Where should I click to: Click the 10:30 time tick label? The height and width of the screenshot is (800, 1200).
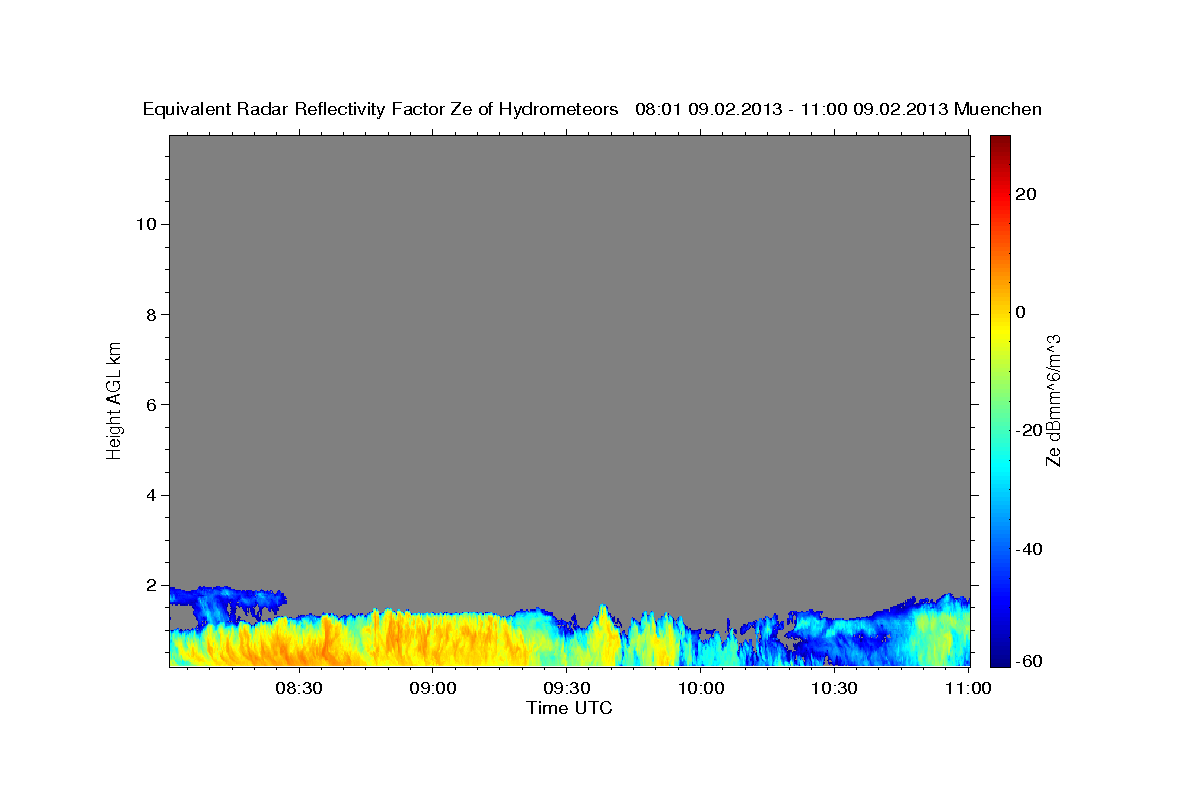[834, 689]
